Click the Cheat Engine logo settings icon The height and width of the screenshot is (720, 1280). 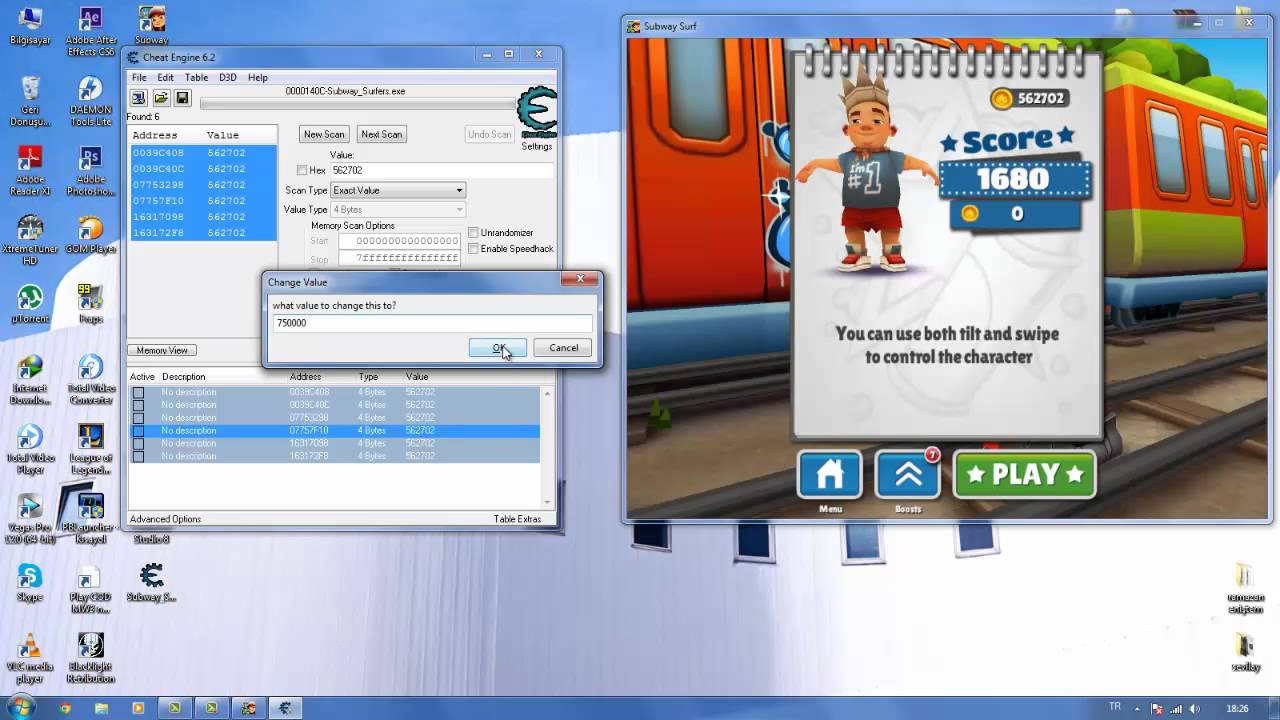pyautogui.click(x=537, y=111)
